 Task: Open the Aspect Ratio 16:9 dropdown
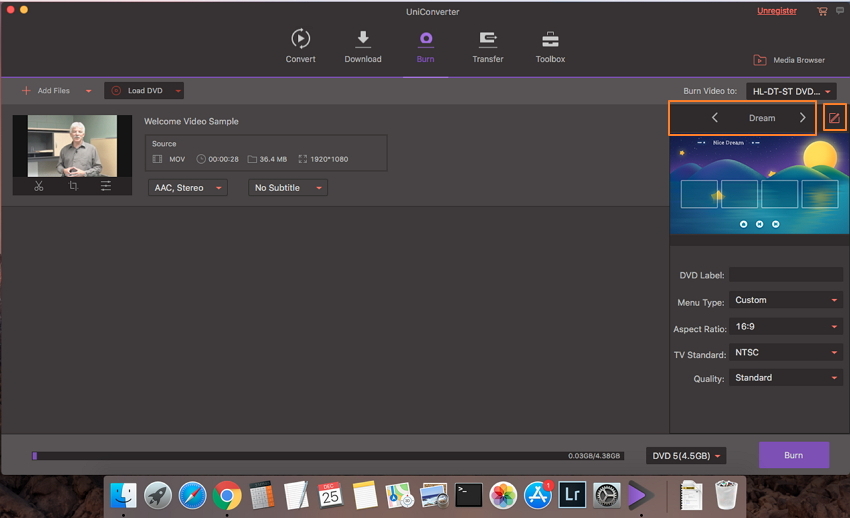point(785,326)
